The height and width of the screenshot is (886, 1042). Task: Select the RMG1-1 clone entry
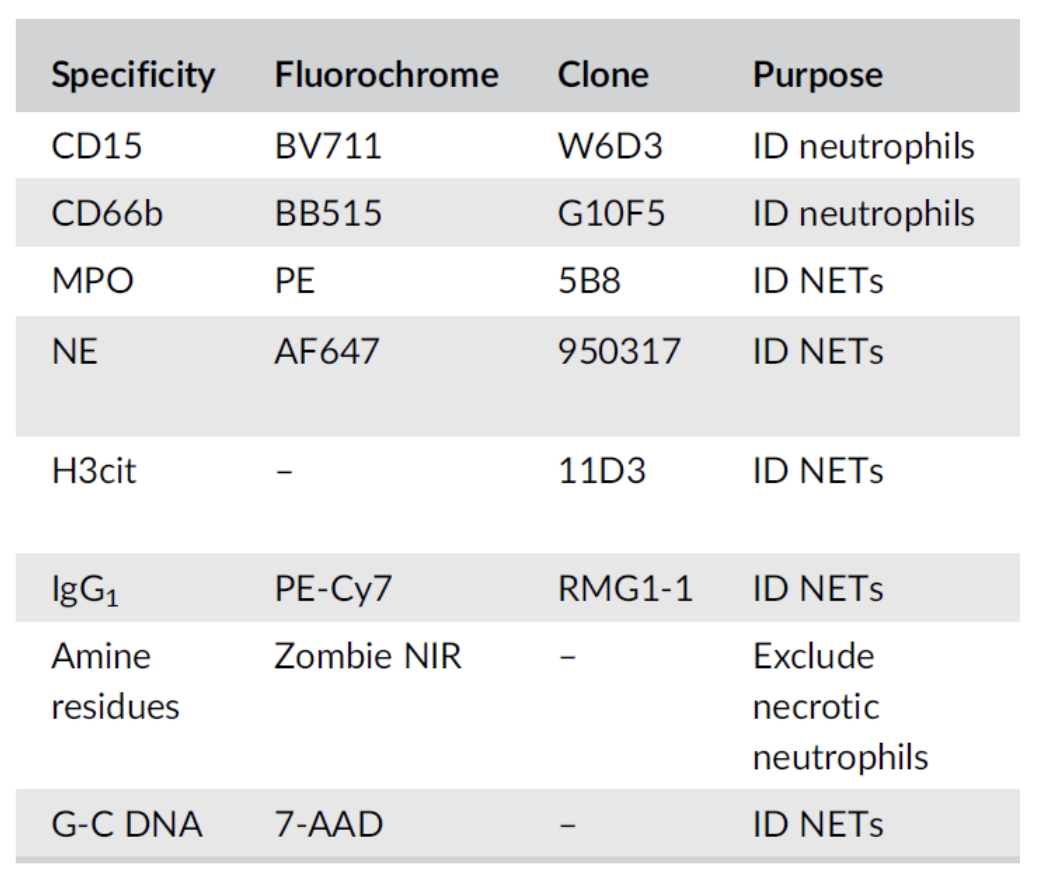click(x=625, y=588)
